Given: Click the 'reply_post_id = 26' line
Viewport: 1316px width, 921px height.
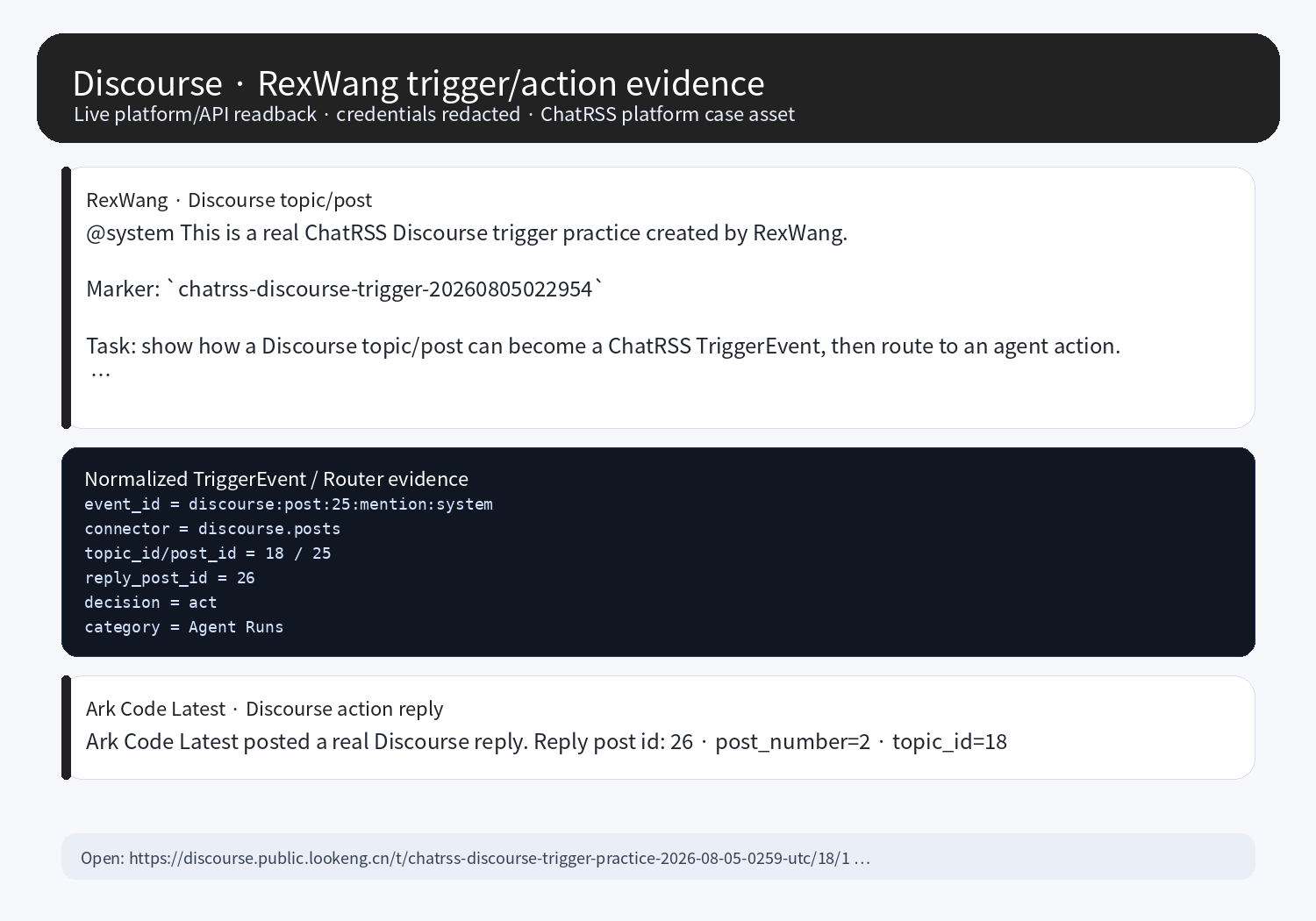Looking at the screenshot, I should click(169, 578).
